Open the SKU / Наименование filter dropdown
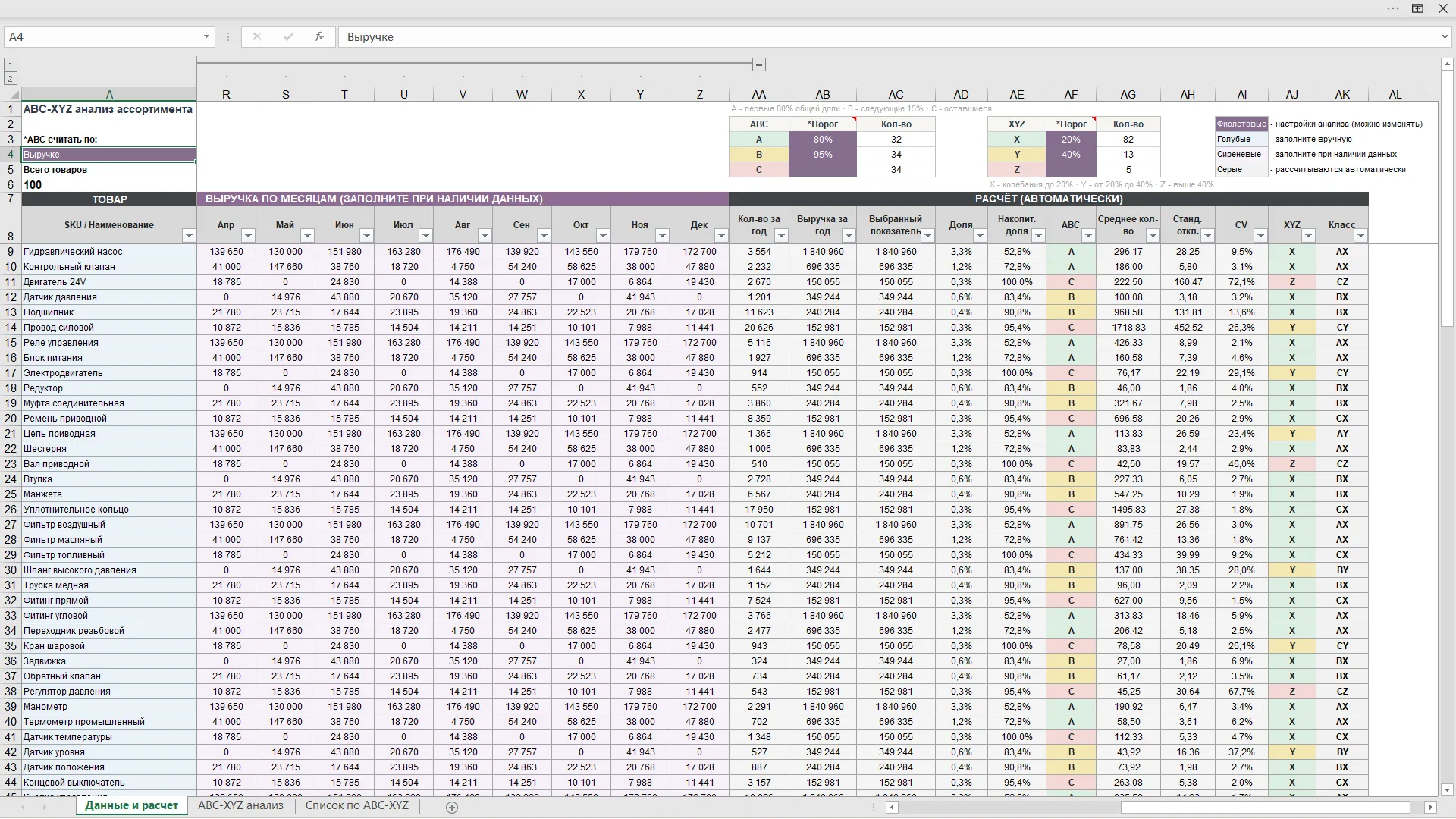 coord(189,236)
